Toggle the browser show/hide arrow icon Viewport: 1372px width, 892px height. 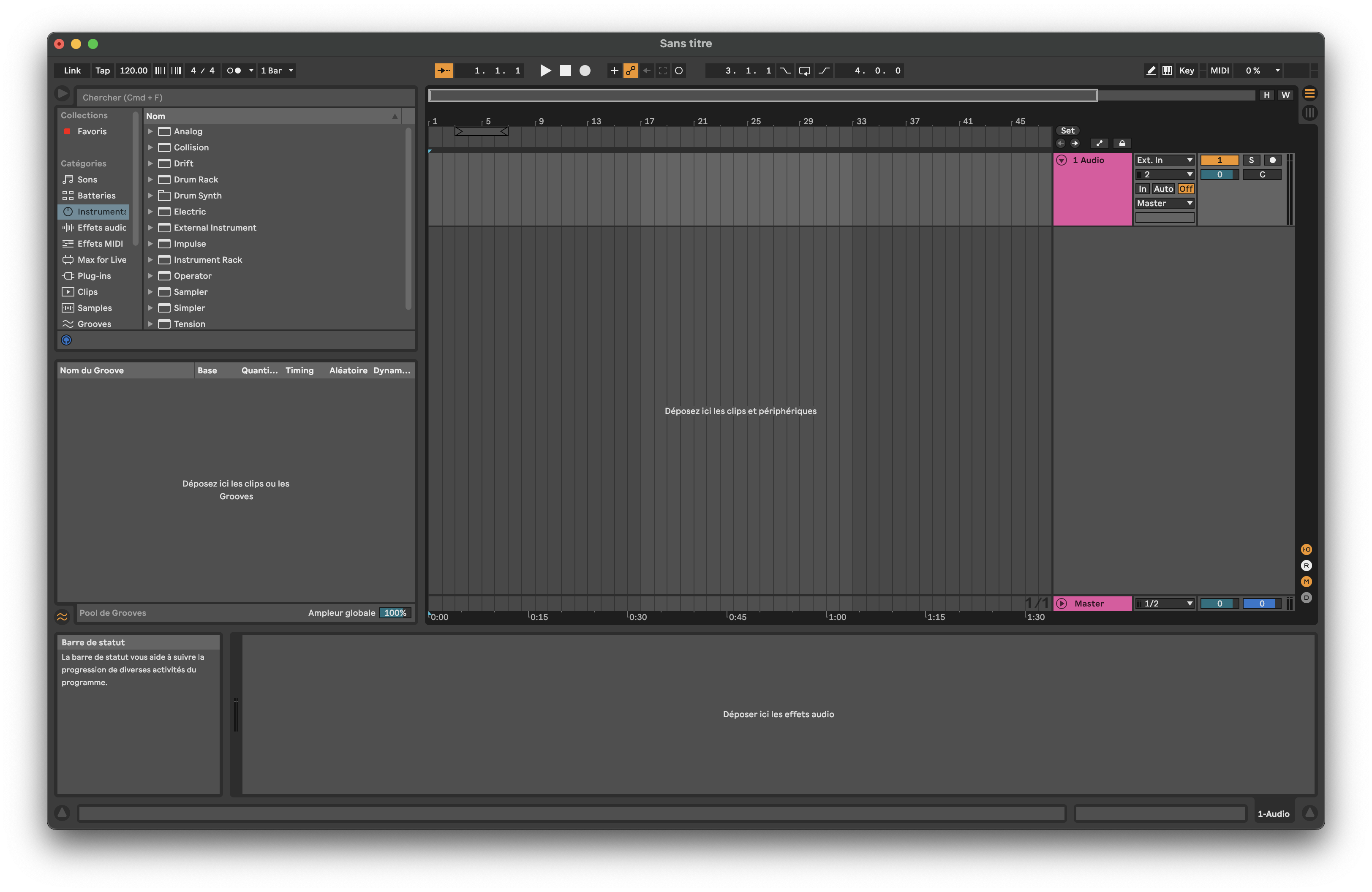pos(62,93)
